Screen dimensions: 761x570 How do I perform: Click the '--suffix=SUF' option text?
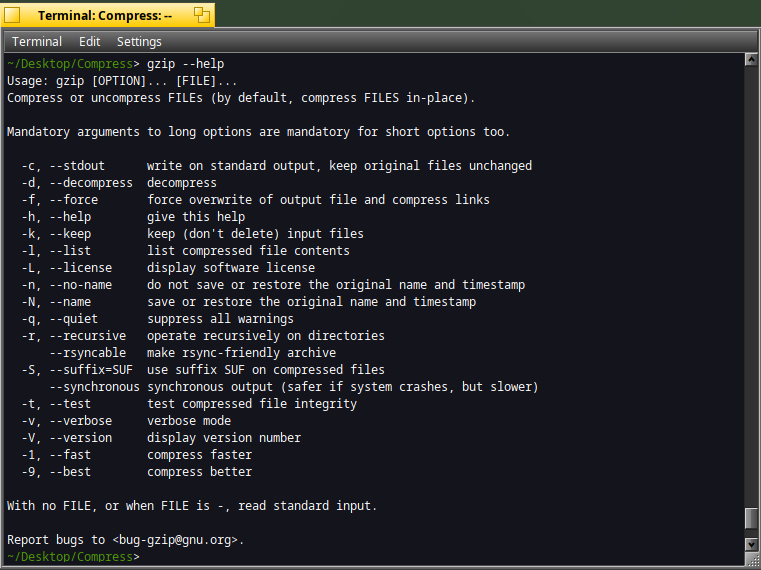[91, 370]
